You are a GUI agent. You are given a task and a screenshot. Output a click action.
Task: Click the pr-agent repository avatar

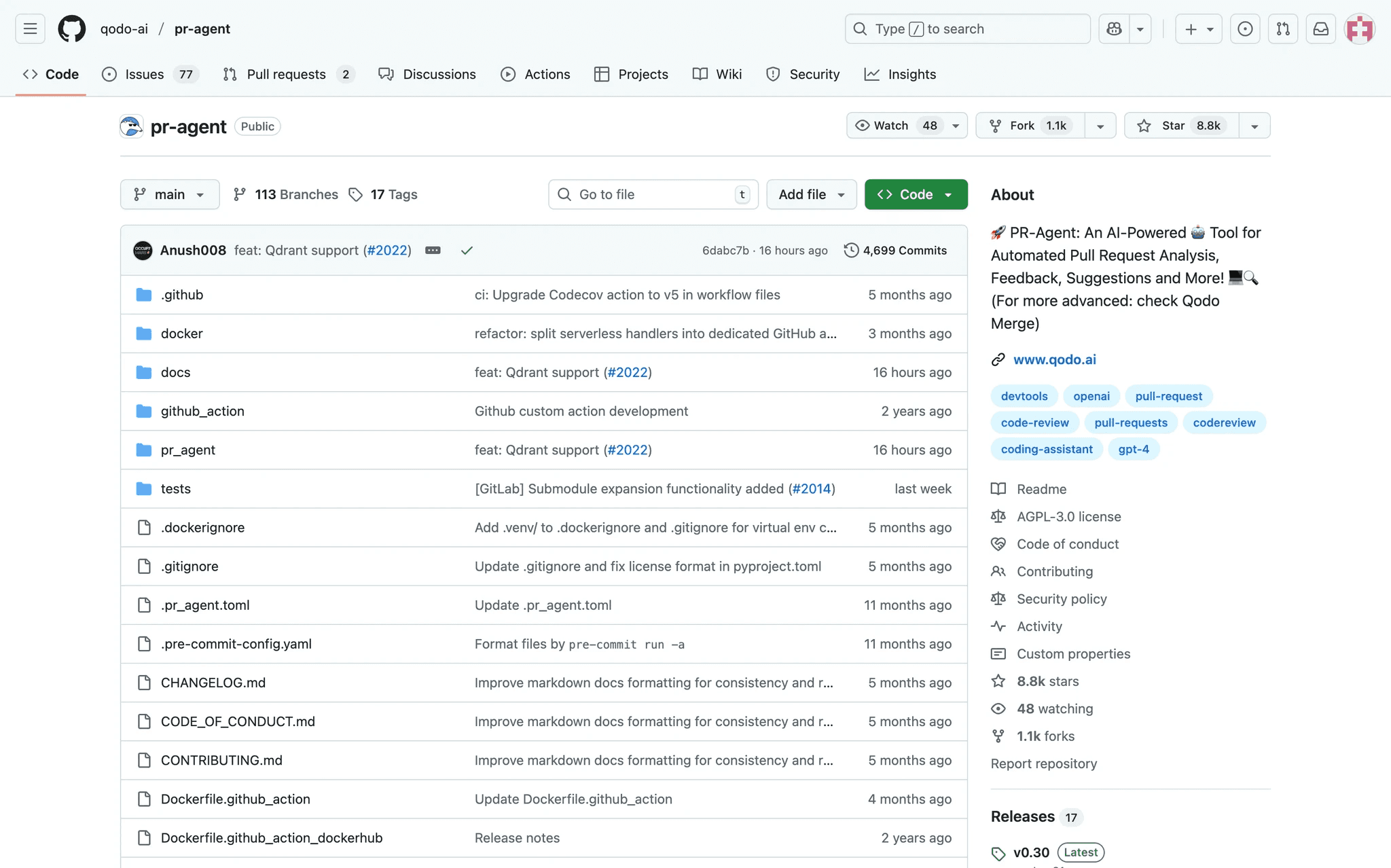[131, 126]
